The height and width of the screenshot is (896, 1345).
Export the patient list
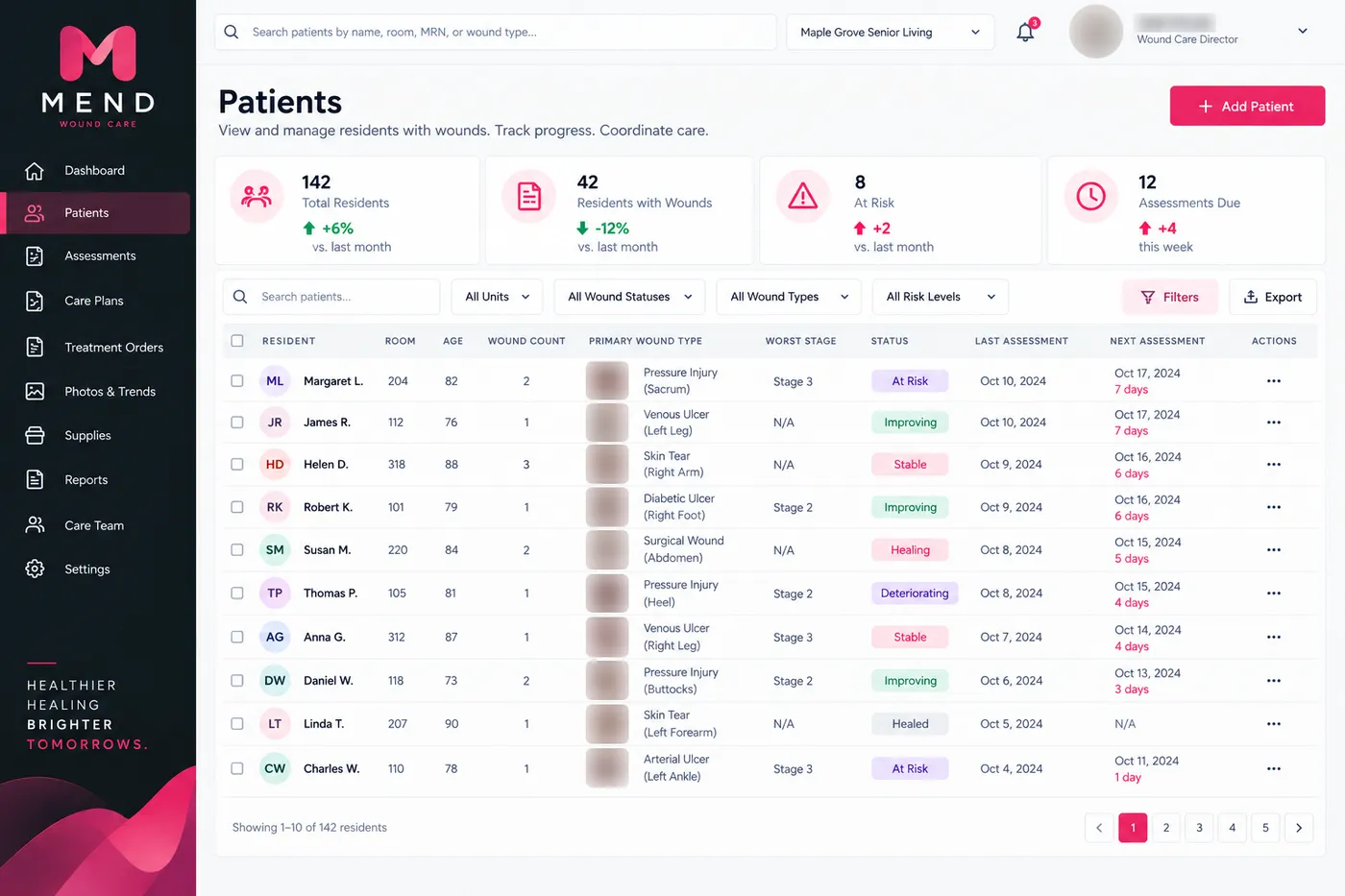1273,297
